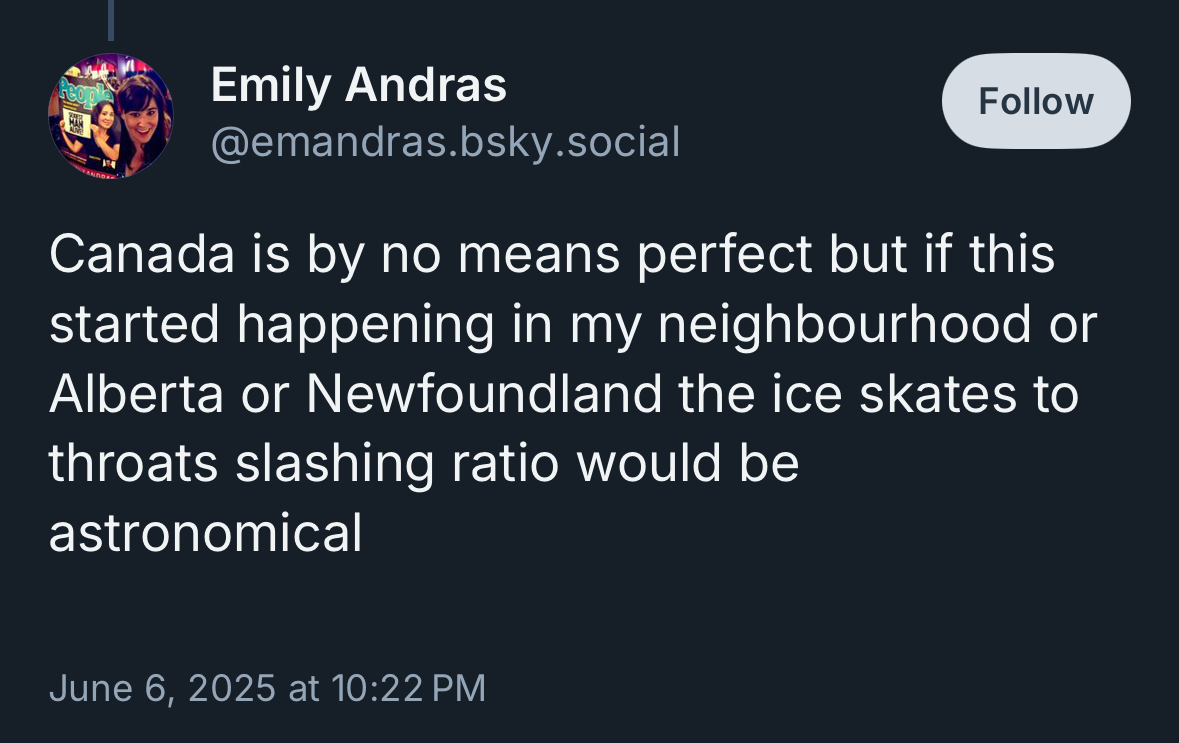The height and width of the screenshot is (743, 1179).
Task: Click the word "throats" in the post
Action: 133,464
